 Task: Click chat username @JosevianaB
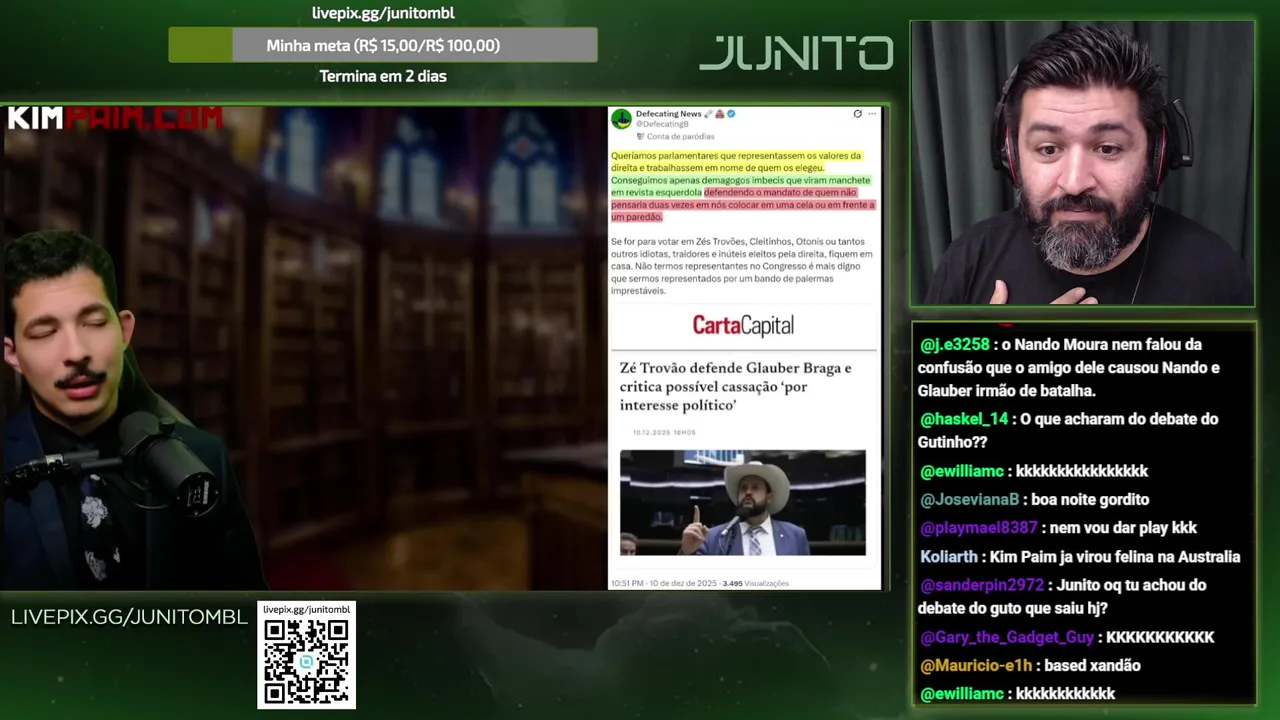click(x=969, y=500)
